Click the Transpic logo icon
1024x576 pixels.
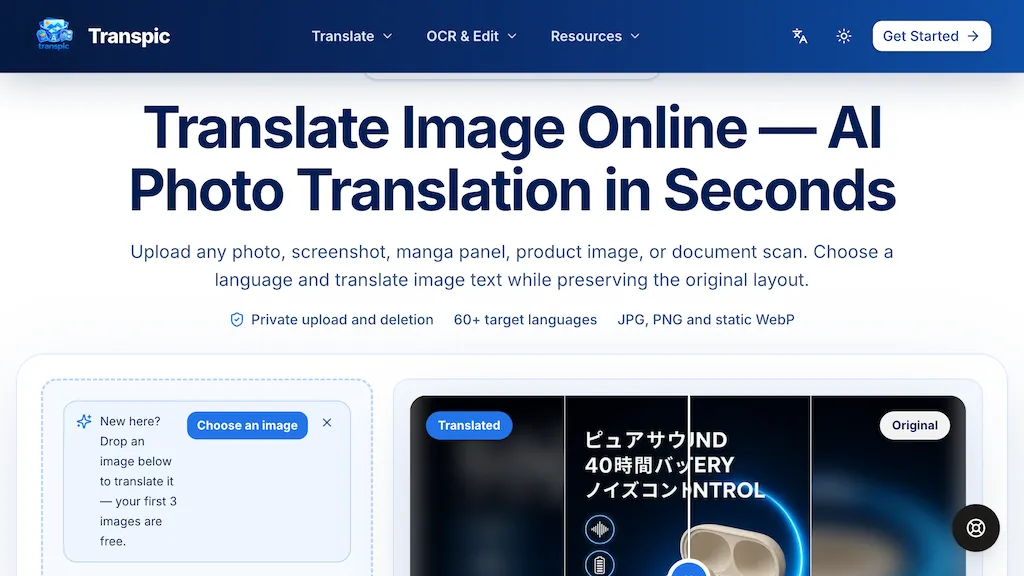[54, 35]
